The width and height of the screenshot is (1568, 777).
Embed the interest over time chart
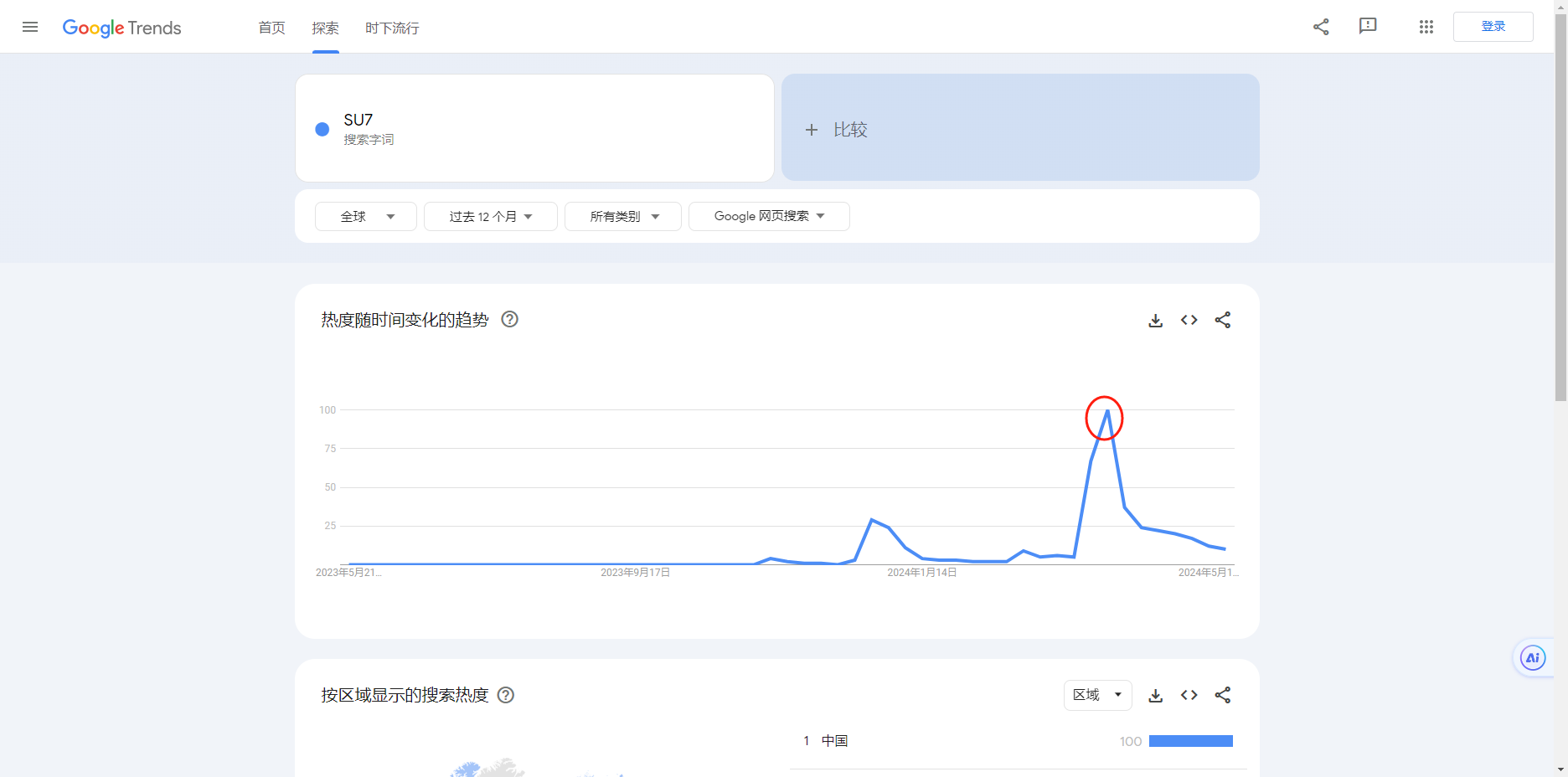(x=1189, y=320)
